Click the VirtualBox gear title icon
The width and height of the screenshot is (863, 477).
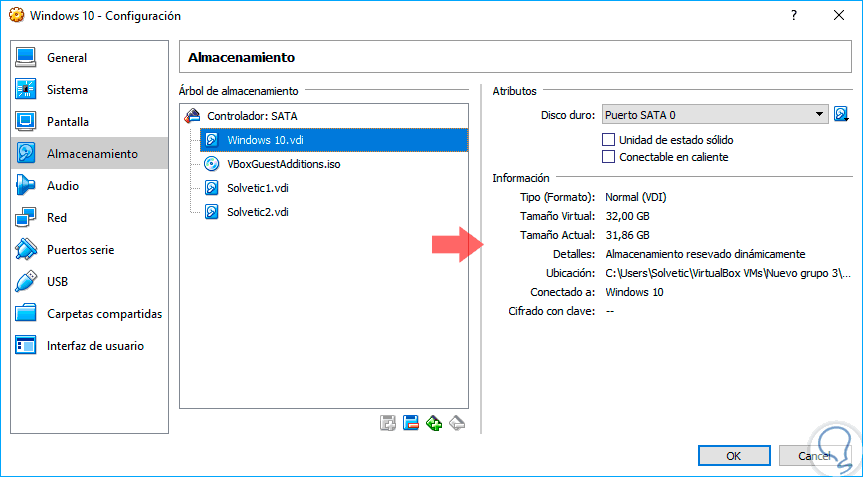[x=17, y=15]
